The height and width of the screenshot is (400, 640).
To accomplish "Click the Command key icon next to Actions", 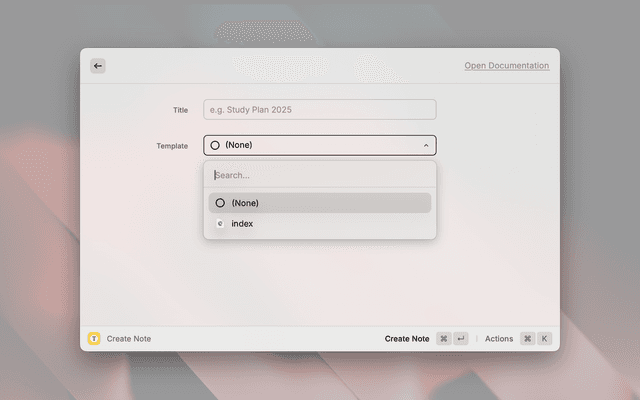I will 527,339.
